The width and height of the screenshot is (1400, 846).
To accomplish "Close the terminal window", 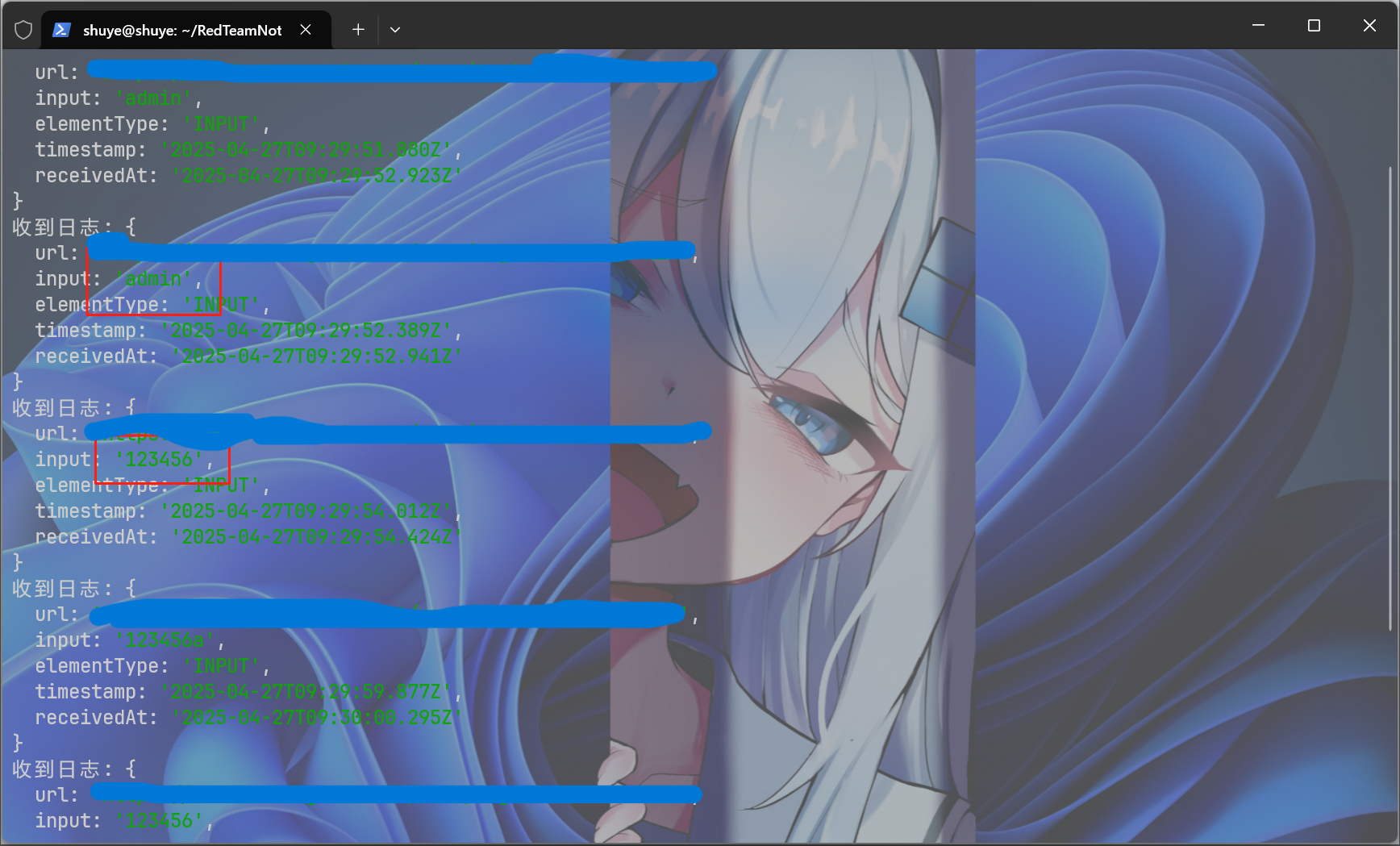I will (x=1369, y=26).
